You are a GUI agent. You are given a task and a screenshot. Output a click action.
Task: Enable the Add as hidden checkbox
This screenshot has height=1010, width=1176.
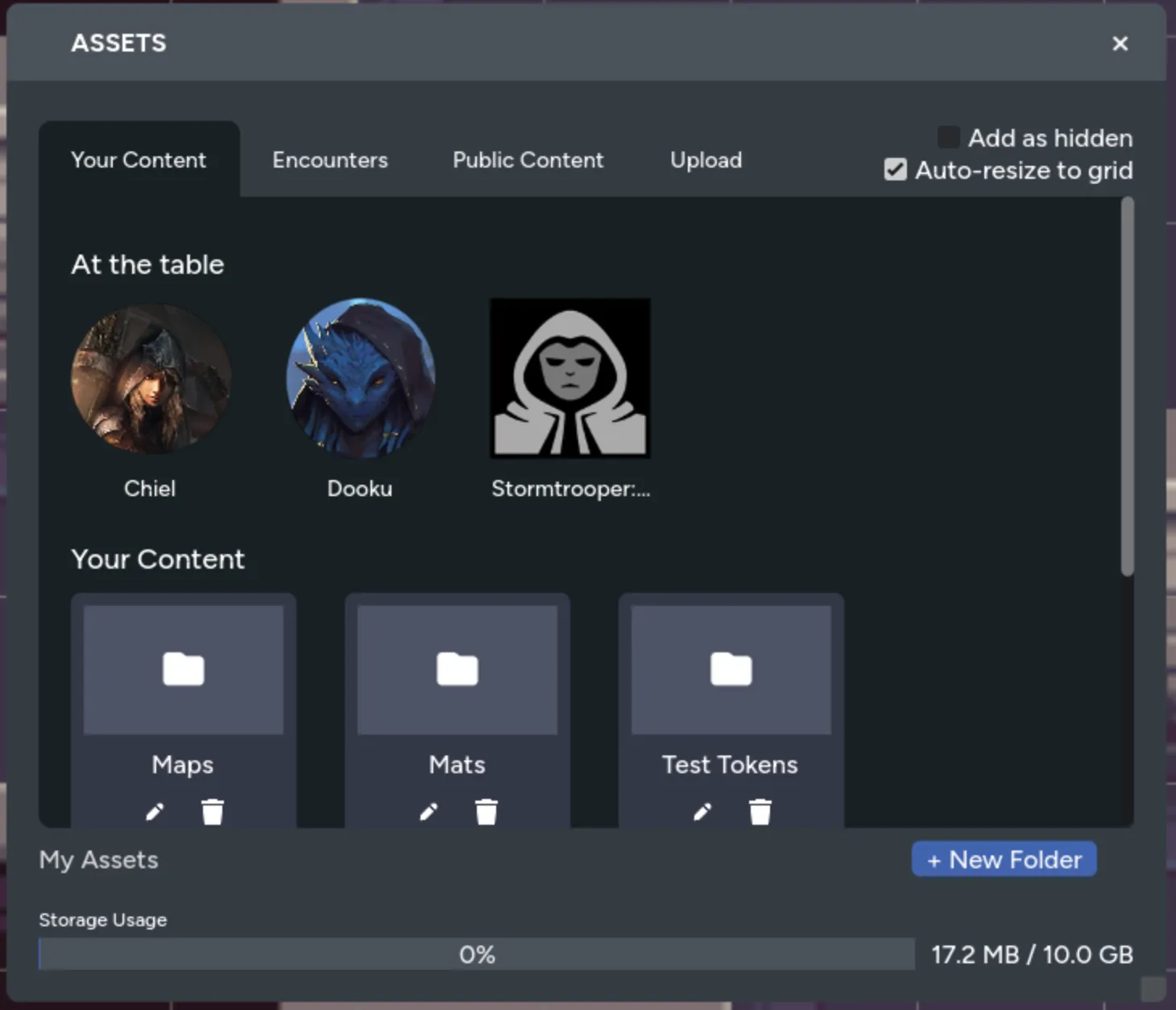[947, 137]
